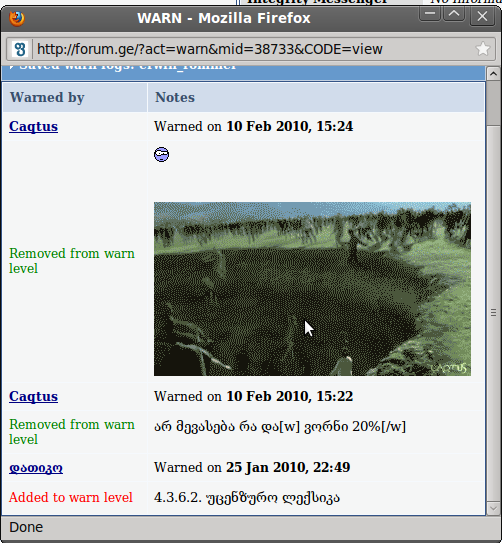502x543 pixels.
Task: Open Caqtus profile link for 15:22 warning
Action: [33, 397]
